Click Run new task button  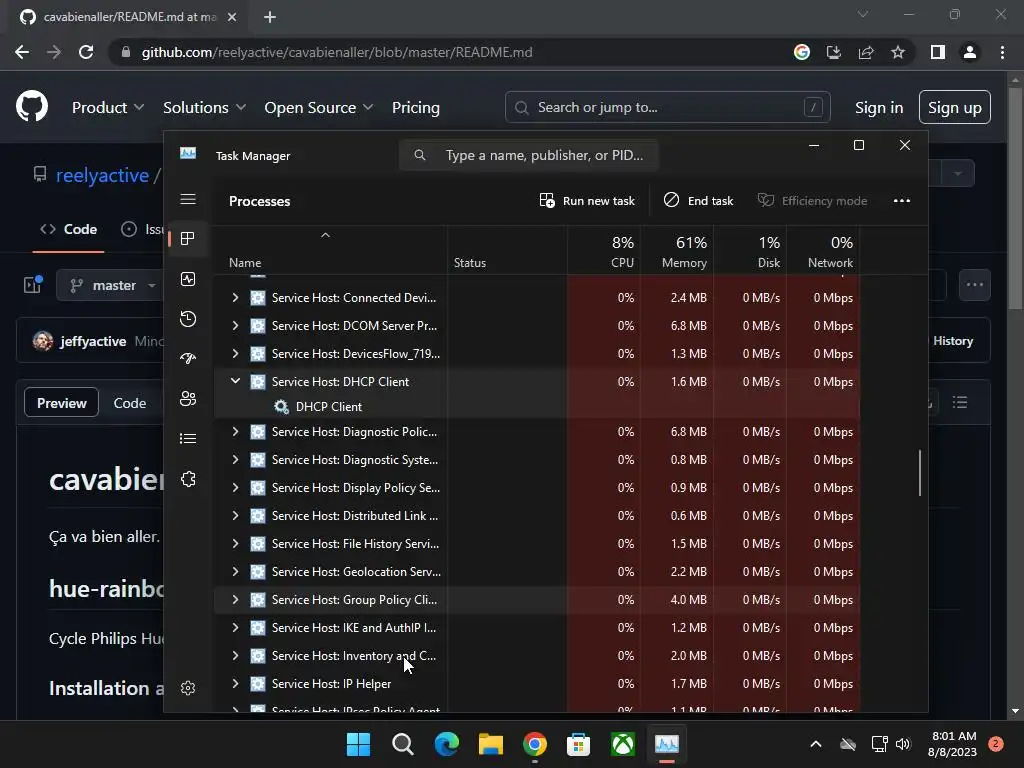(587, 200)
